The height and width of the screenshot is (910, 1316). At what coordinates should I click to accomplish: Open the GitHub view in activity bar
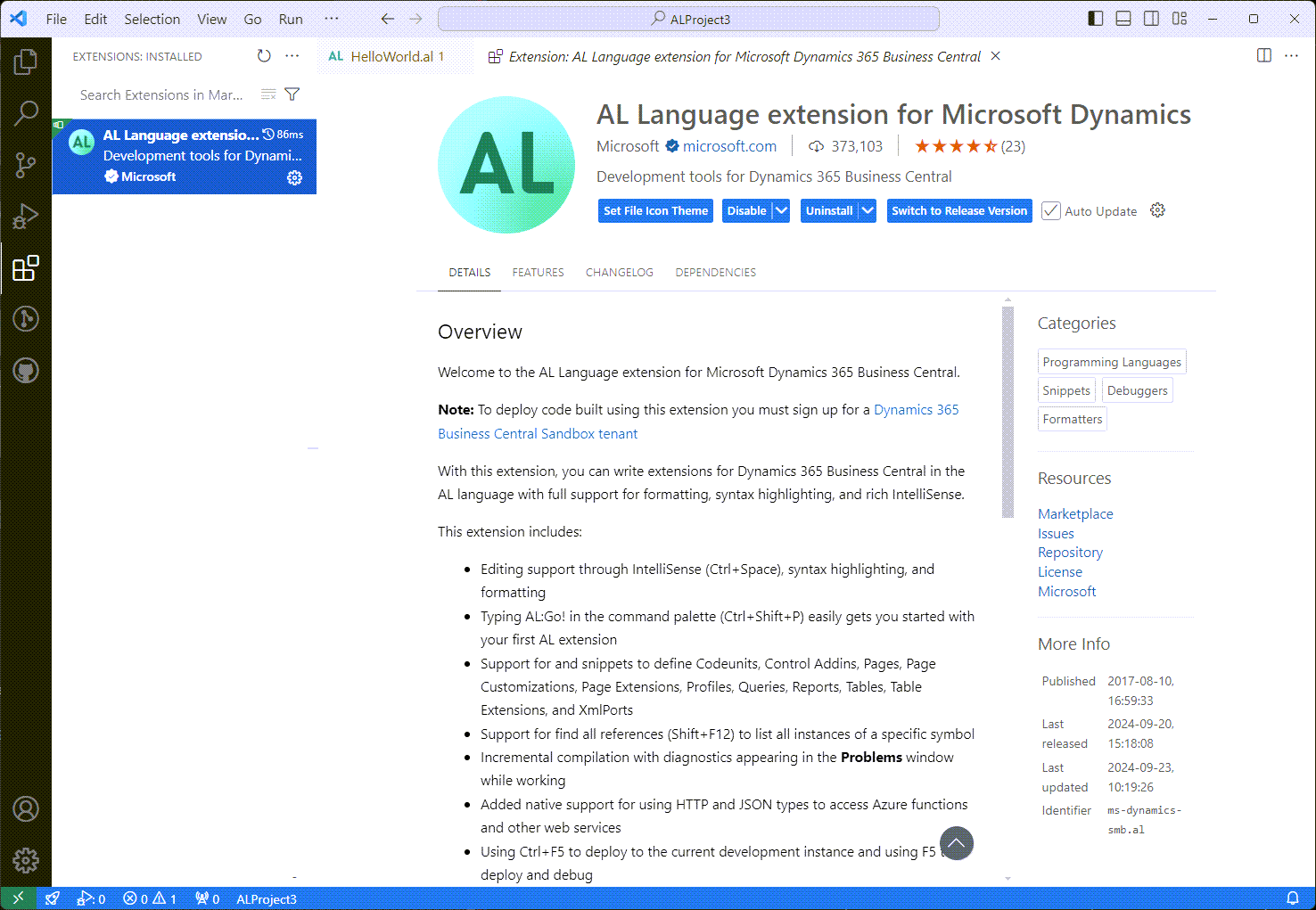tap(26, 369)
